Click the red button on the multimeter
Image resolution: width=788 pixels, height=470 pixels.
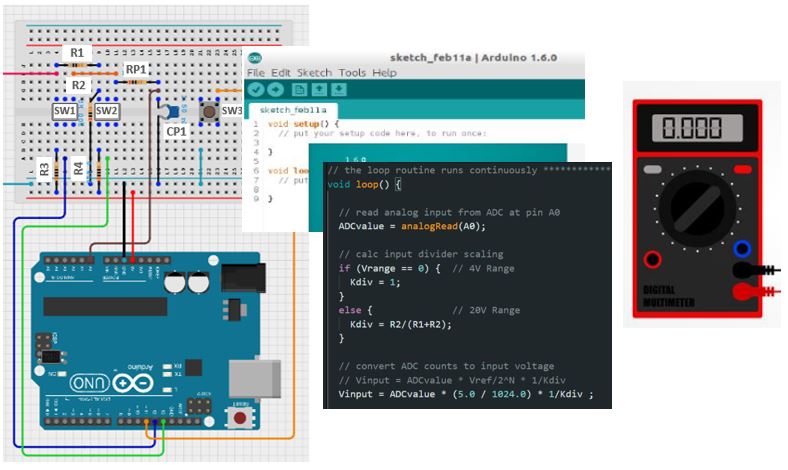742,169
